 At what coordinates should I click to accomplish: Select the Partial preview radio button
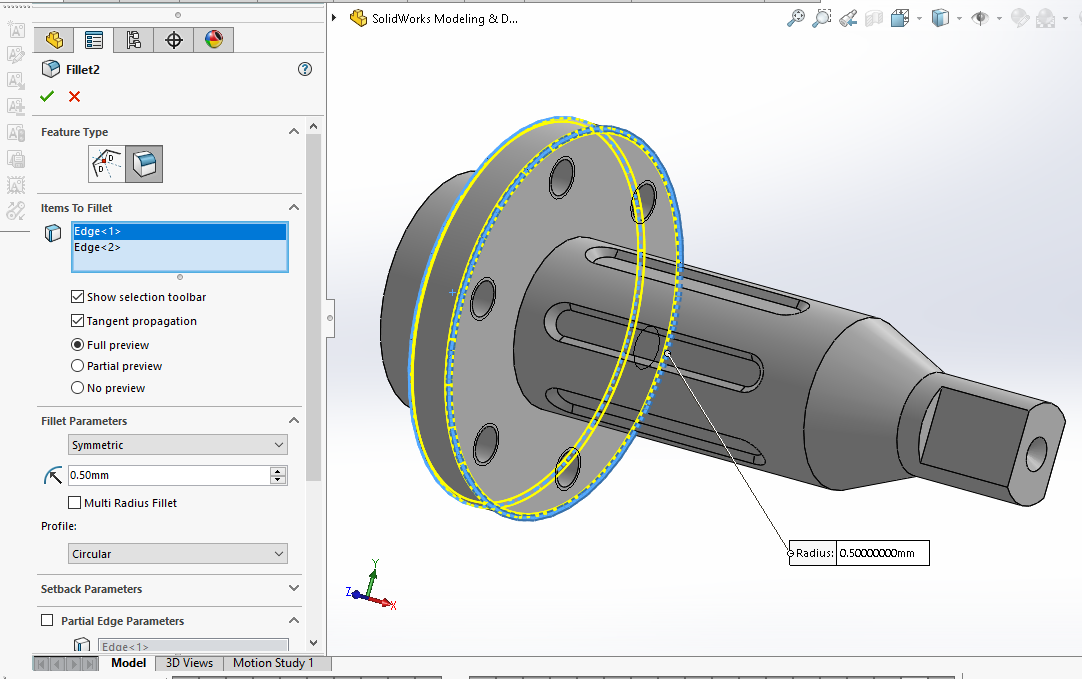[x=78, y=366]
